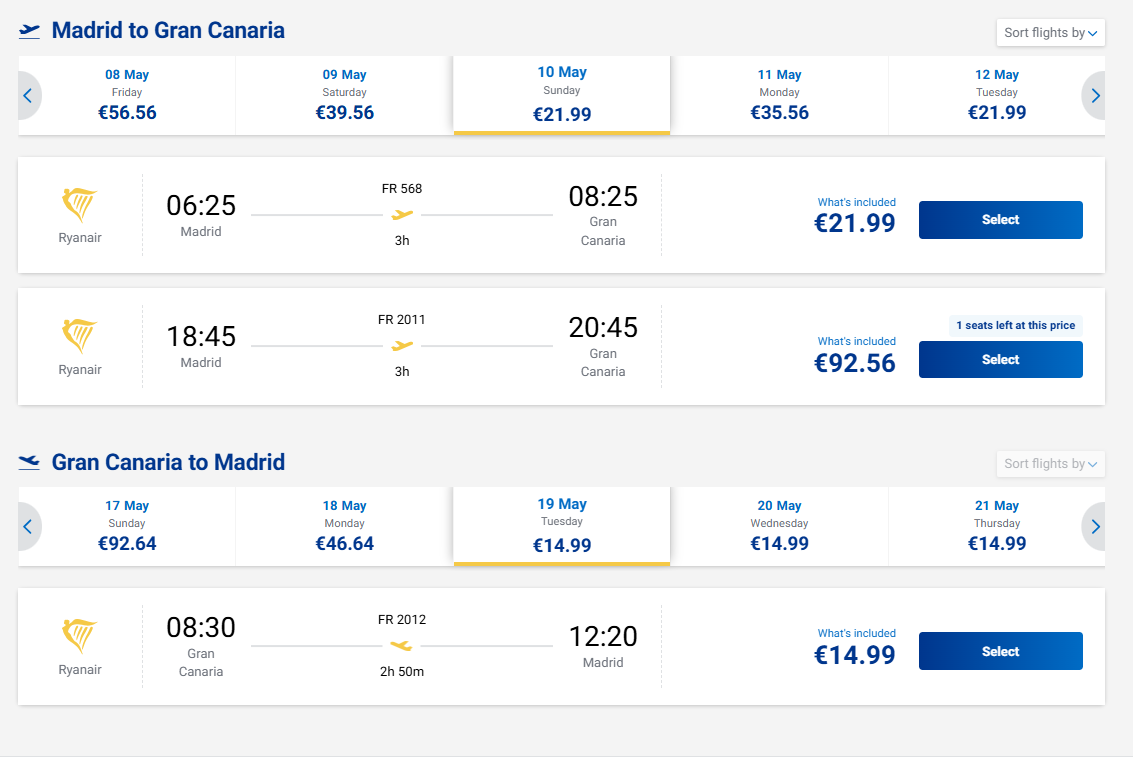Switch to the 12 May Tuesday tab
This screenshot has width=1133, height=757.
point(996,96)
